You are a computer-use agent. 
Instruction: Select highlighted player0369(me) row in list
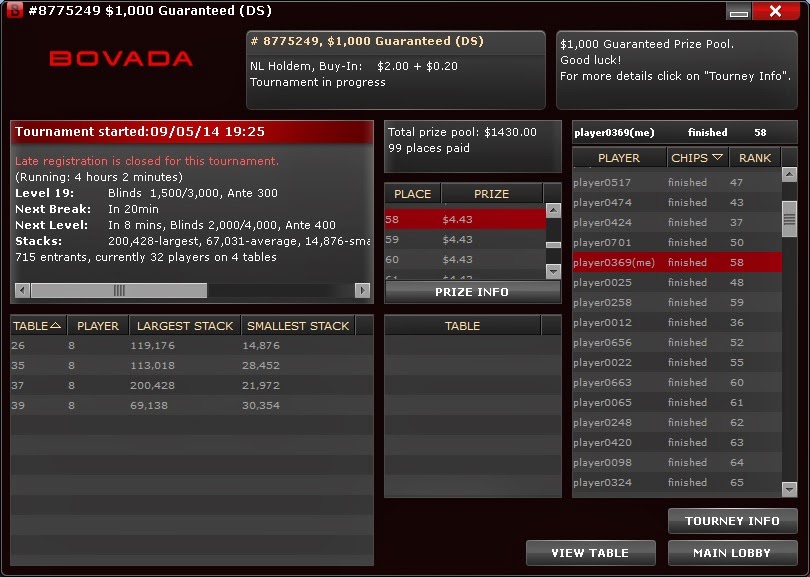click(x=677, y=262)
